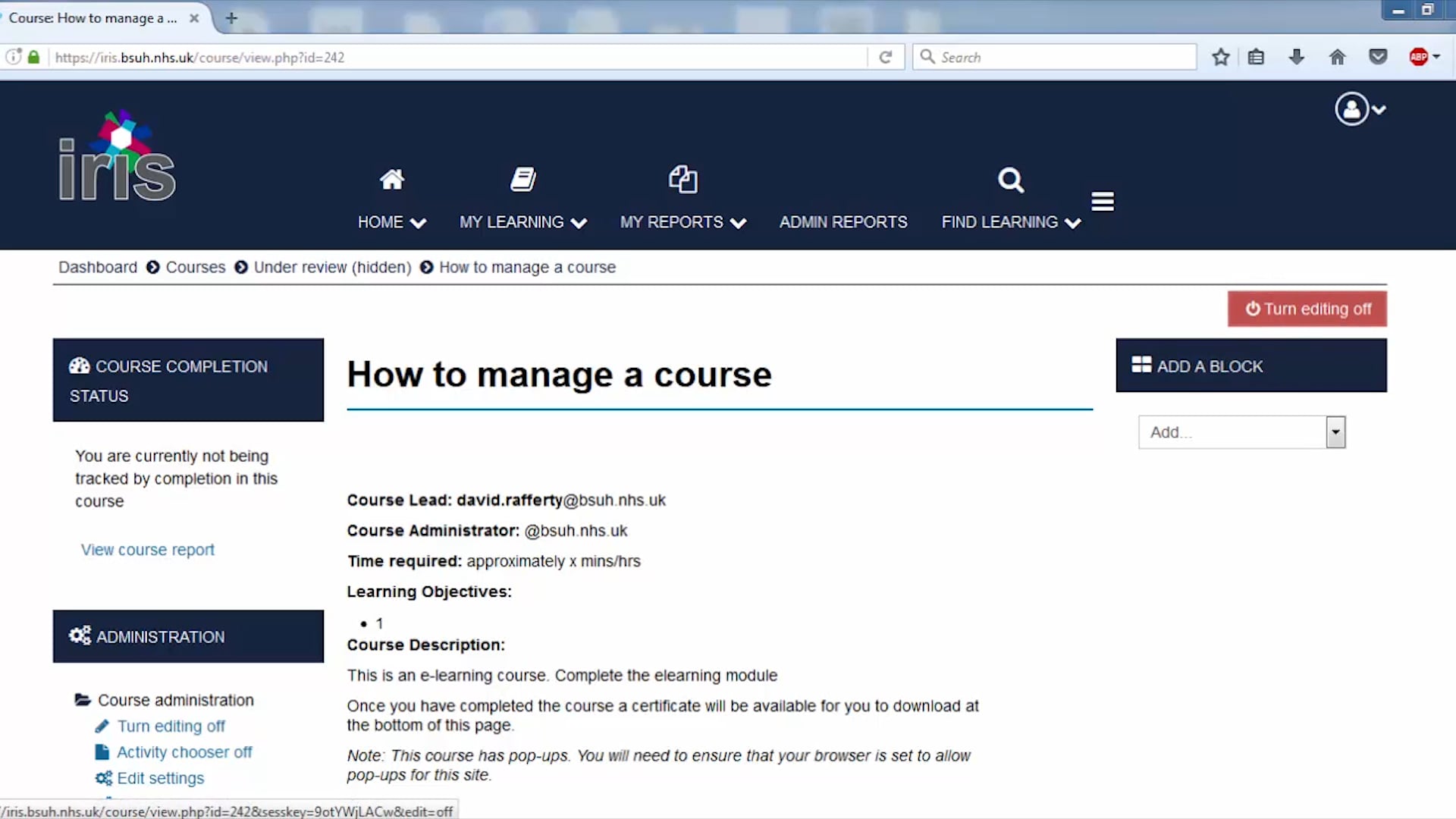Toggle Activity chooser off in administration
This screenshot has height=819, width=1456.
point(184,752)
